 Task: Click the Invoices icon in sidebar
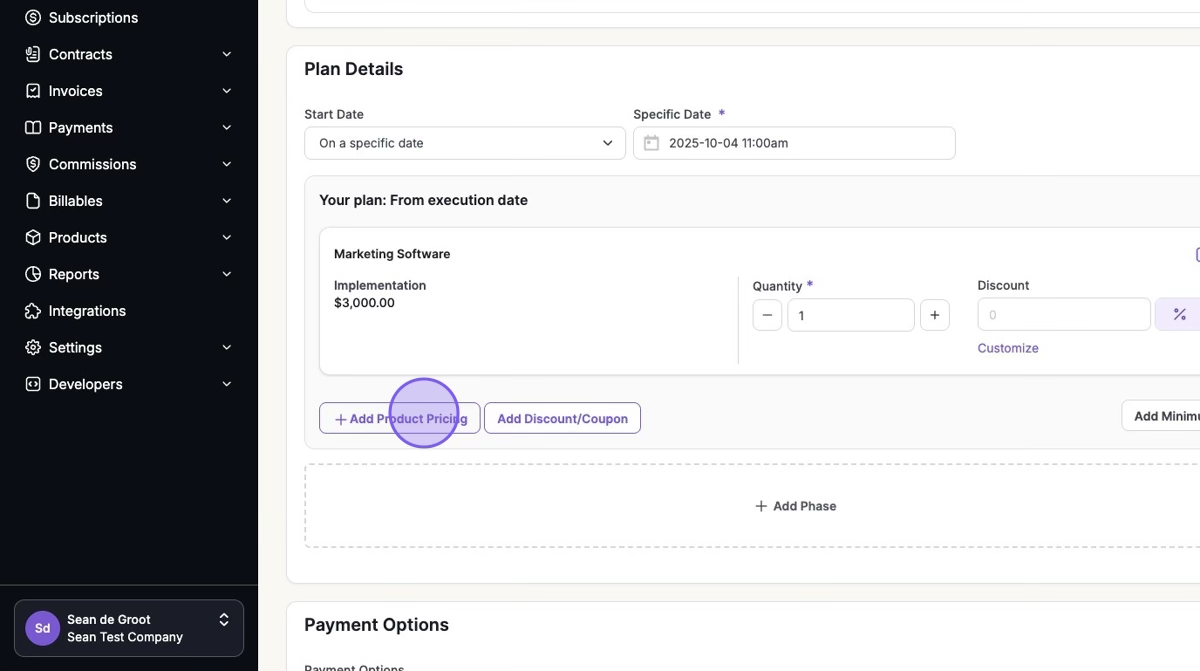33,91
